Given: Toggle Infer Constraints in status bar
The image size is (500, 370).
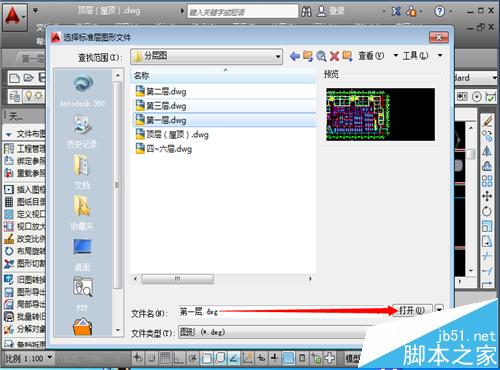Looking at the screenshot, I should tap(138, 358).
